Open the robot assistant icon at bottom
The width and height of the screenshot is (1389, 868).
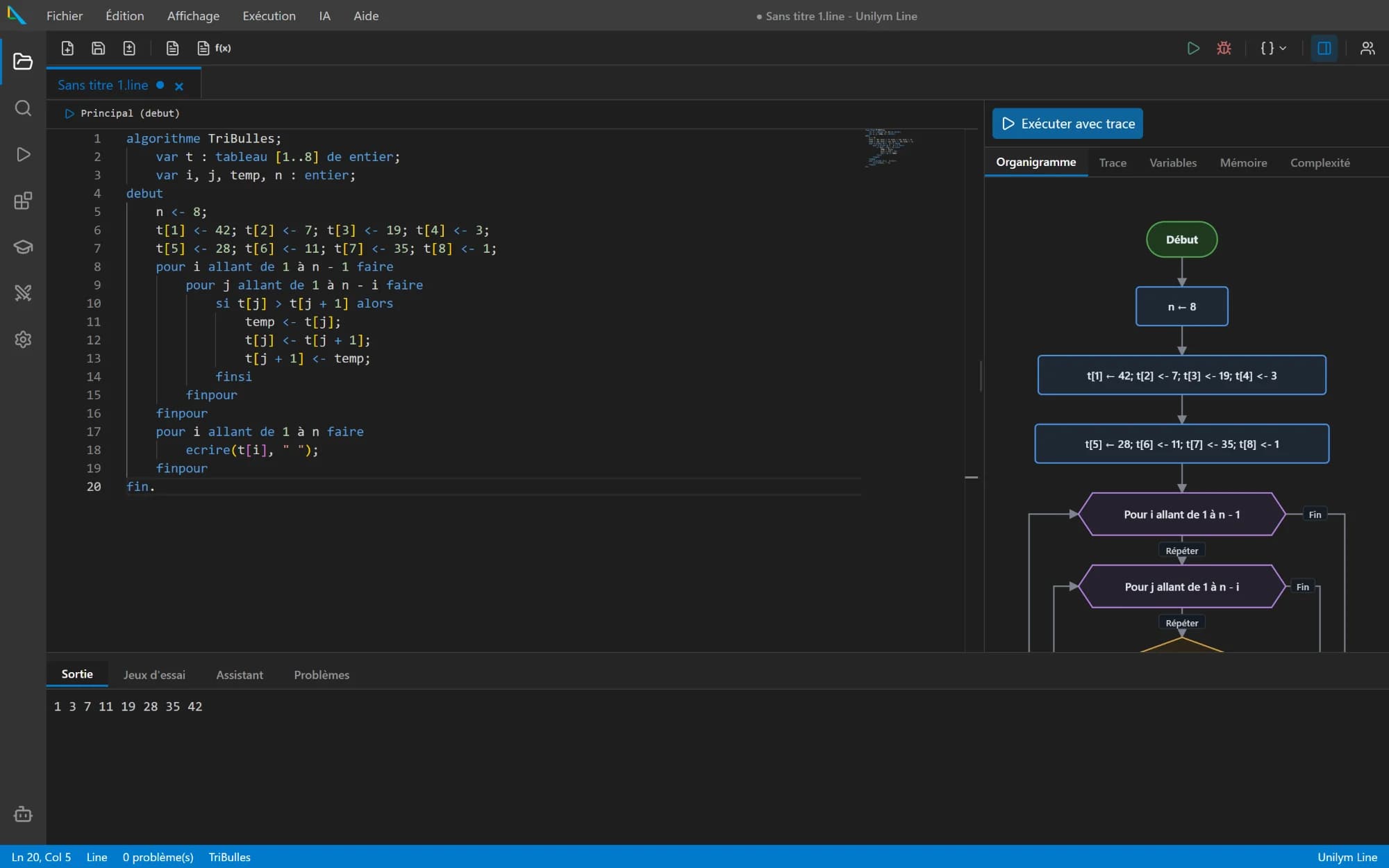click(x=23, y=814)
